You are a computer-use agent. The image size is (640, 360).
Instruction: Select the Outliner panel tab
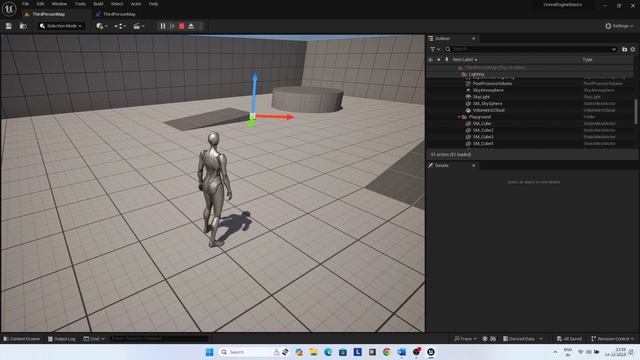tap(442, 38)
